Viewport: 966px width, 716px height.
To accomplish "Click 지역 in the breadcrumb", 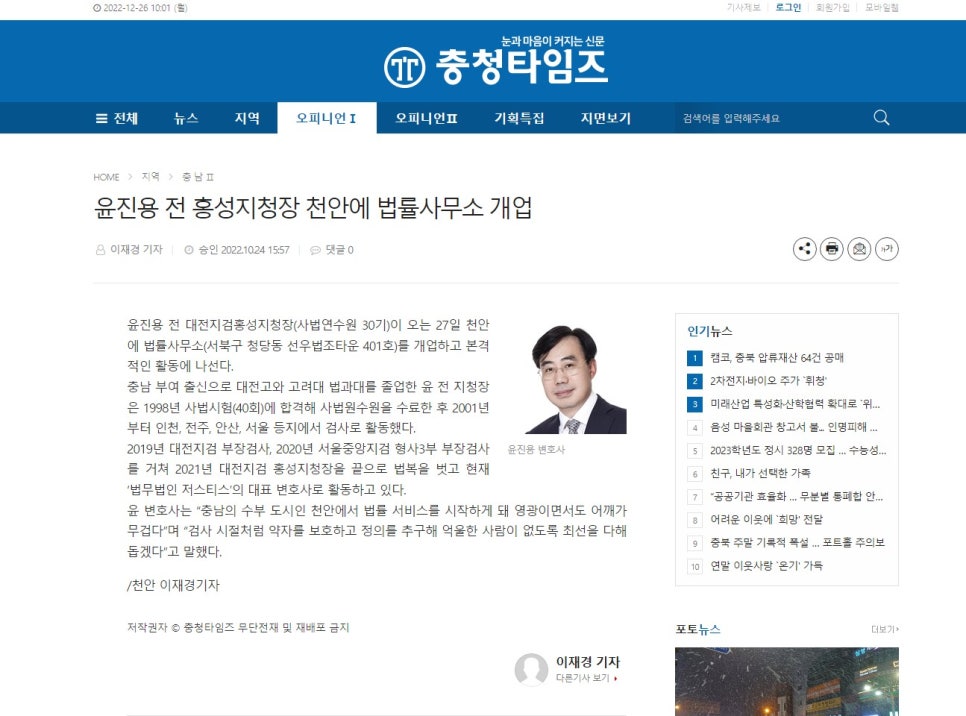I will pyautogui.click(x=150, y=176).
